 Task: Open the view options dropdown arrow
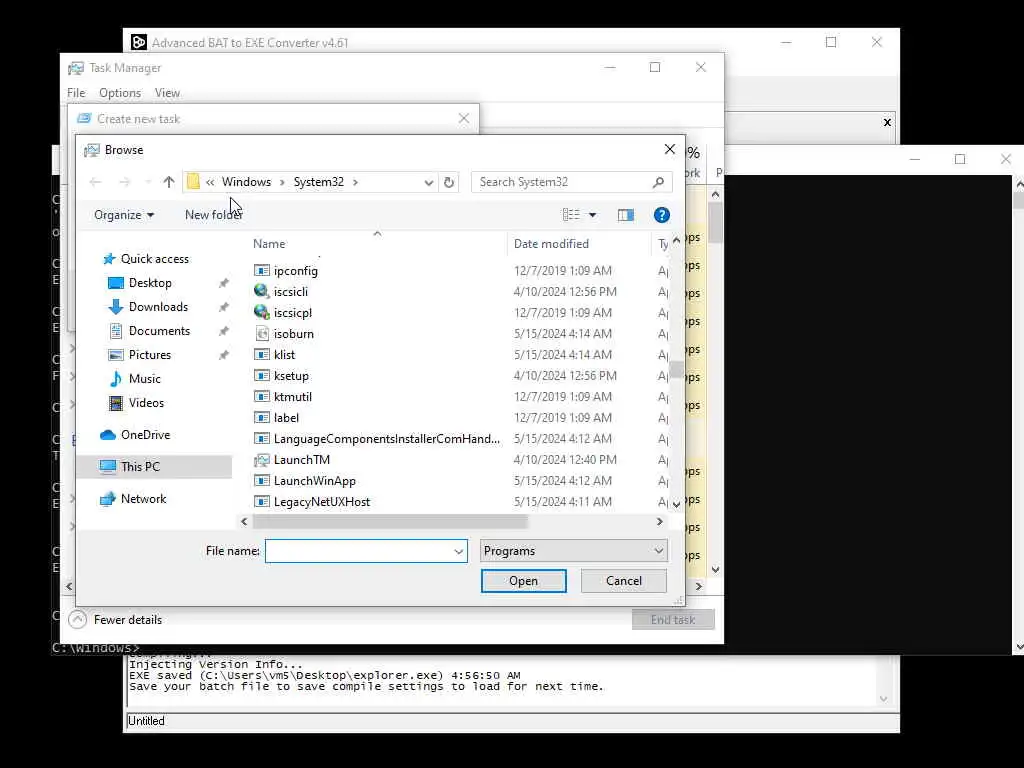(x=592, y=215)
